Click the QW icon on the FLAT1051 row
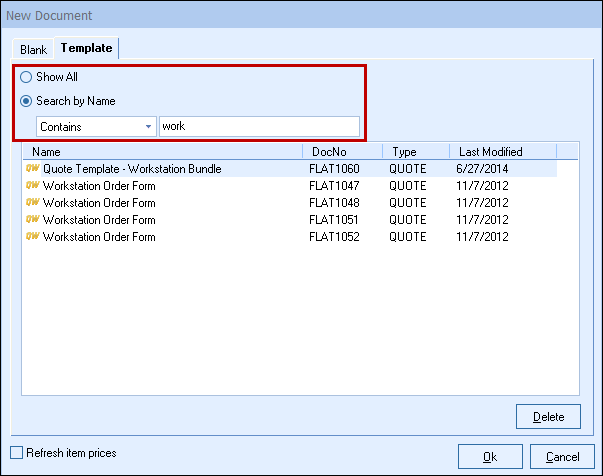 tap(32, 220)
